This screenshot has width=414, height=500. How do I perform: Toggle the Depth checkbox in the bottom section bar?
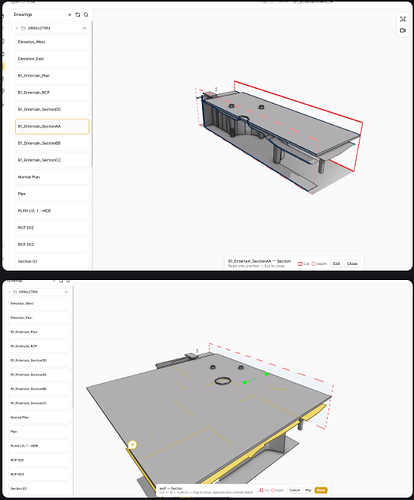point(273,490)
